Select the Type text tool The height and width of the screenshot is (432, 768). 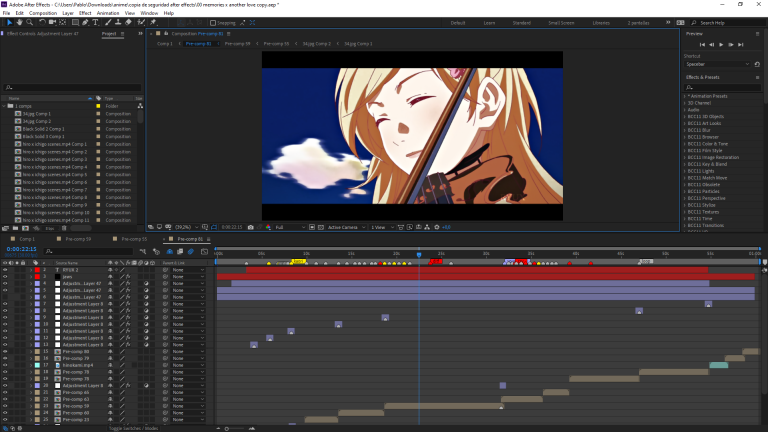pos(96,23)
